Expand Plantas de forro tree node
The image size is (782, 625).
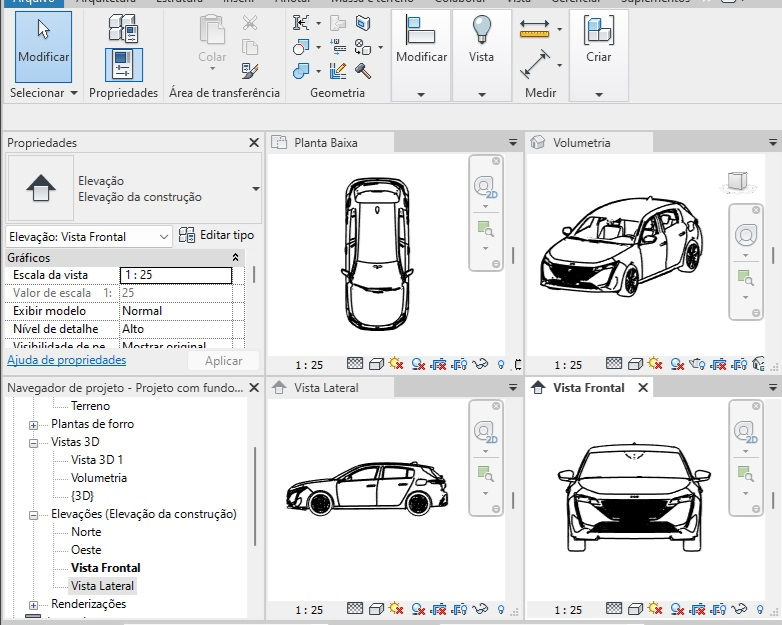coord(33,425)
